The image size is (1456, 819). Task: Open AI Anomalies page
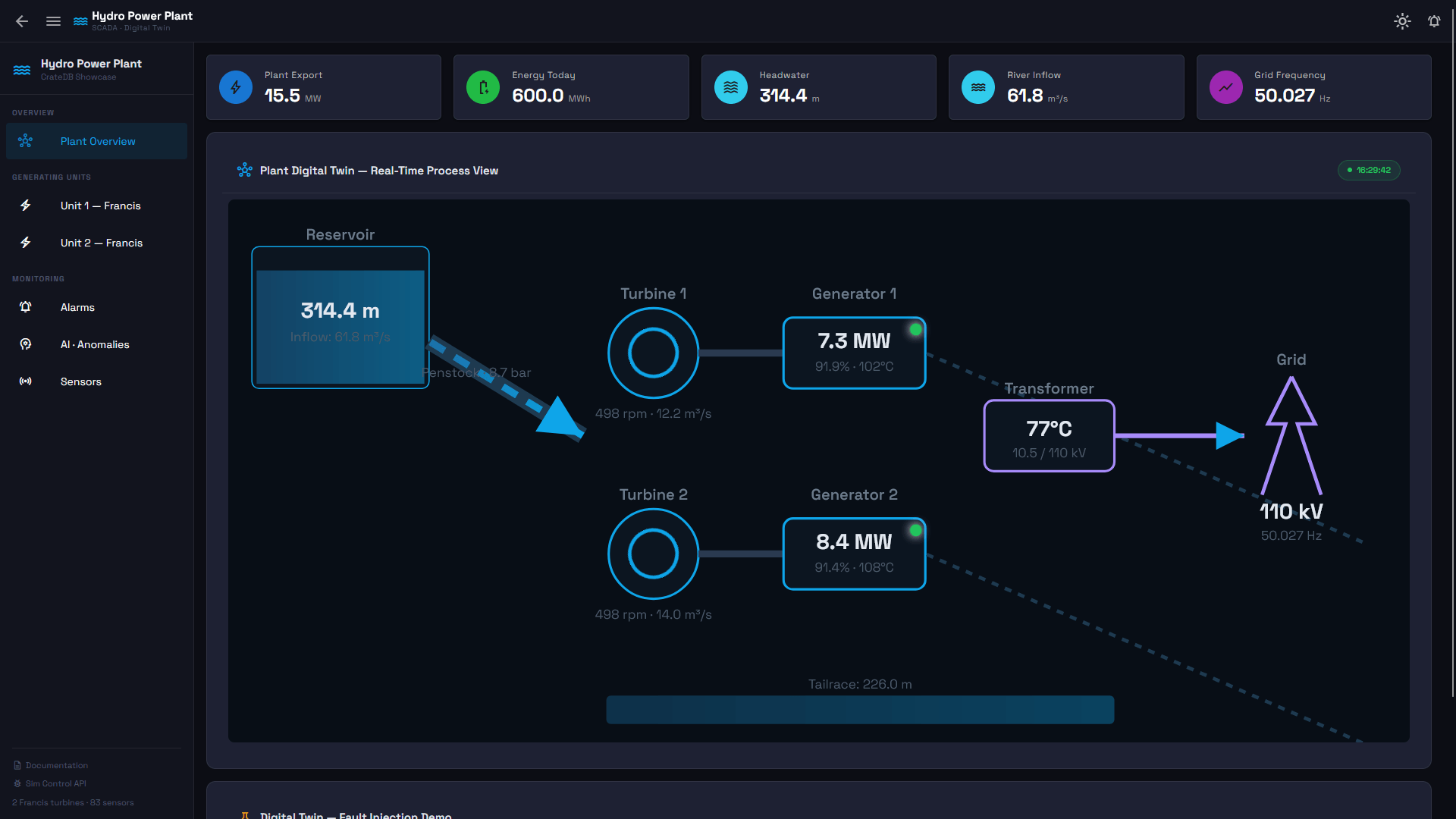click(96, 344)
